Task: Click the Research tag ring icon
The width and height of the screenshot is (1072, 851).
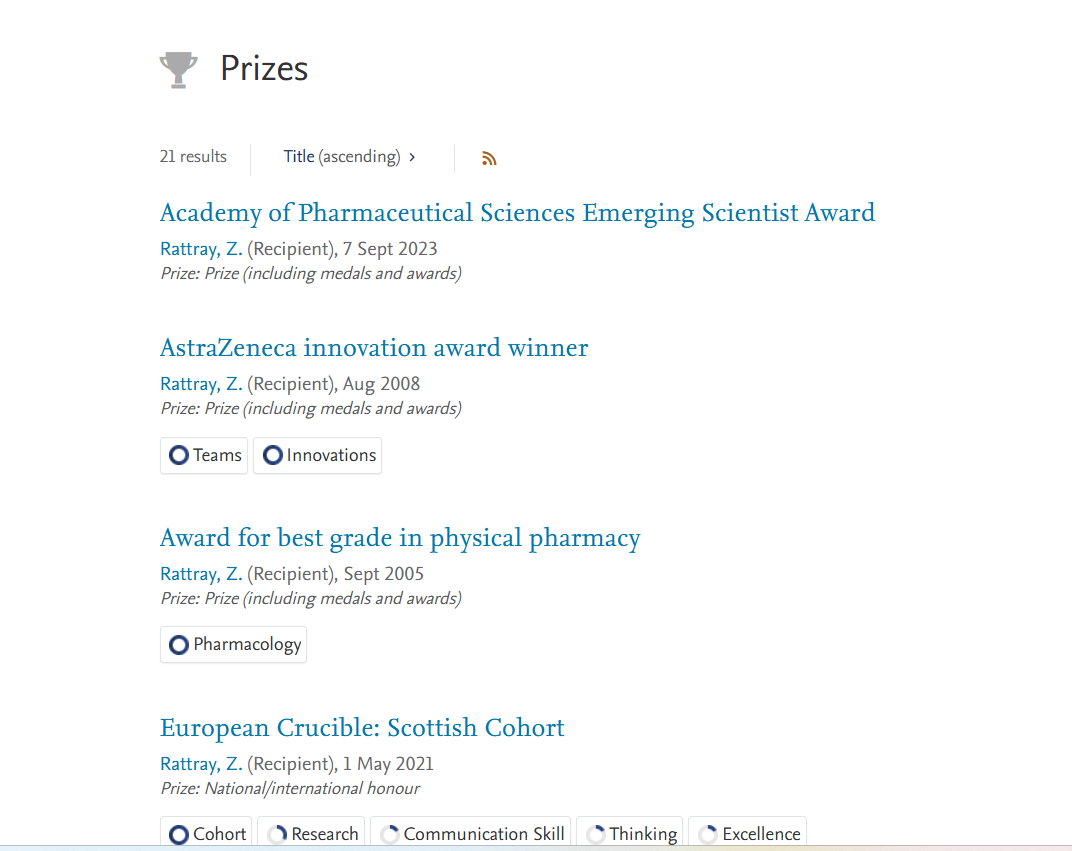Action: (277, 834)
